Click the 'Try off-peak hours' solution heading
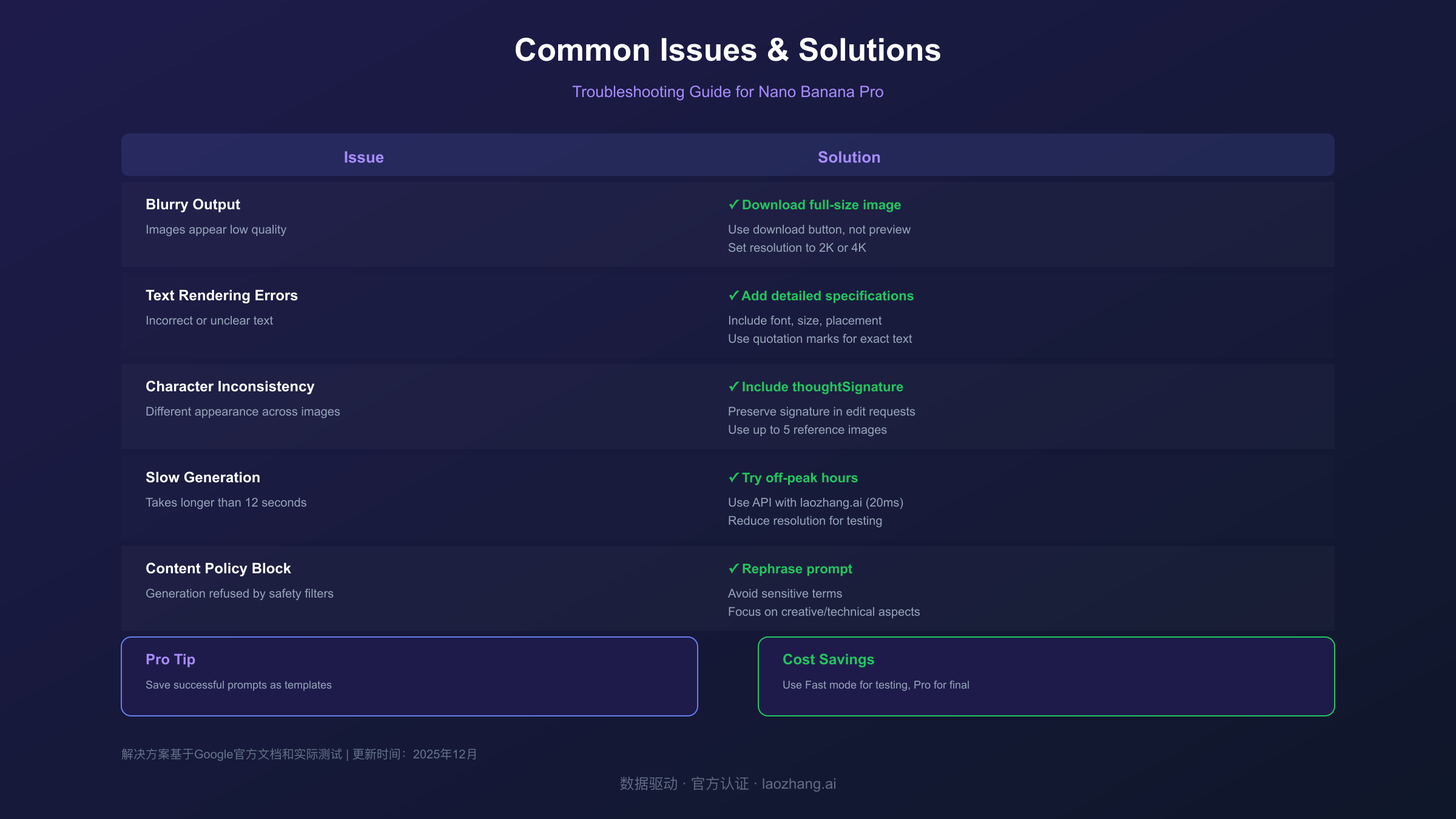The height and width of the screenshot is (819, 1456). pyautogui.click(x=800, y=477)
